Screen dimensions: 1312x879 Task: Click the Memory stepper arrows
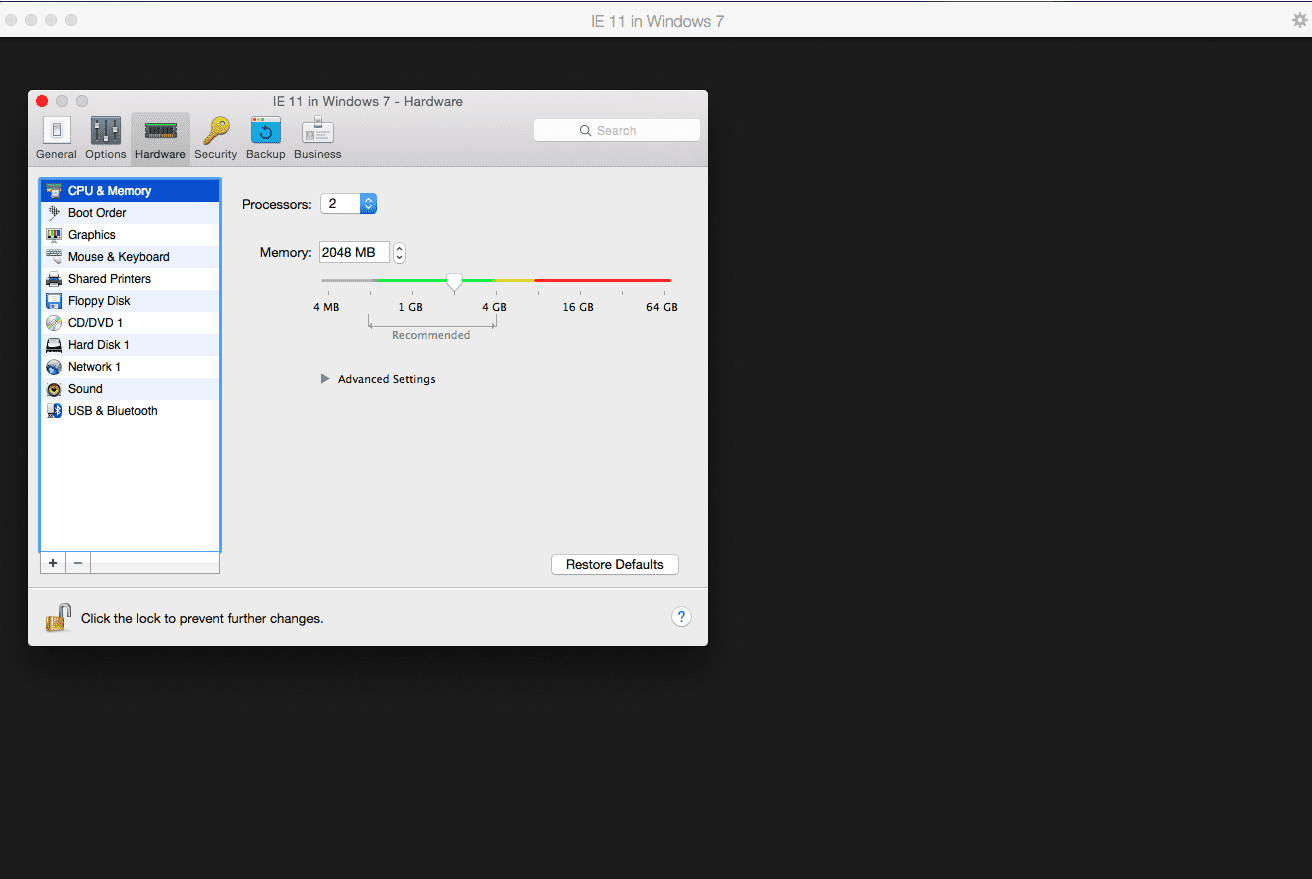pos(399,253)
